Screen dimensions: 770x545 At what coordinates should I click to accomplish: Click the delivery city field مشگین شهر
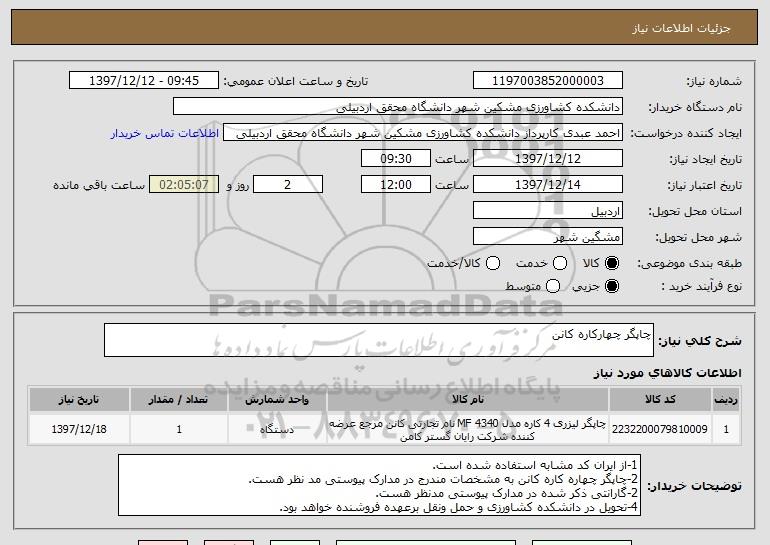pyautogui.click(x=548, y=237)
